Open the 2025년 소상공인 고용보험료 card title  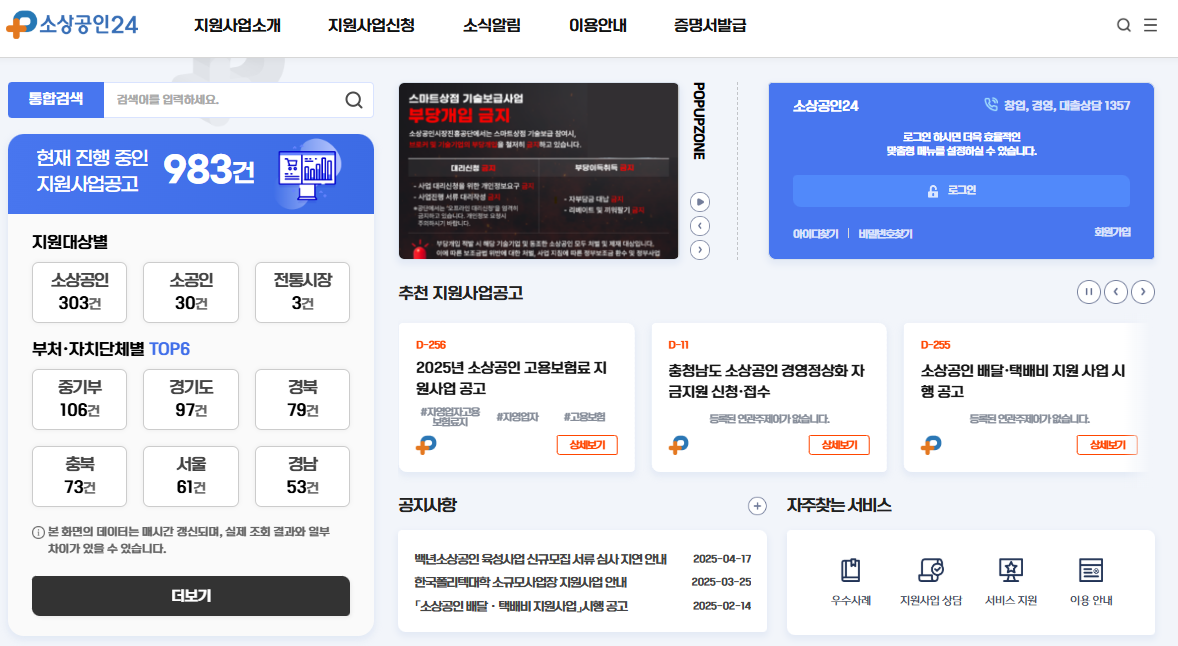pyautogui.click(x=512, y=378)
